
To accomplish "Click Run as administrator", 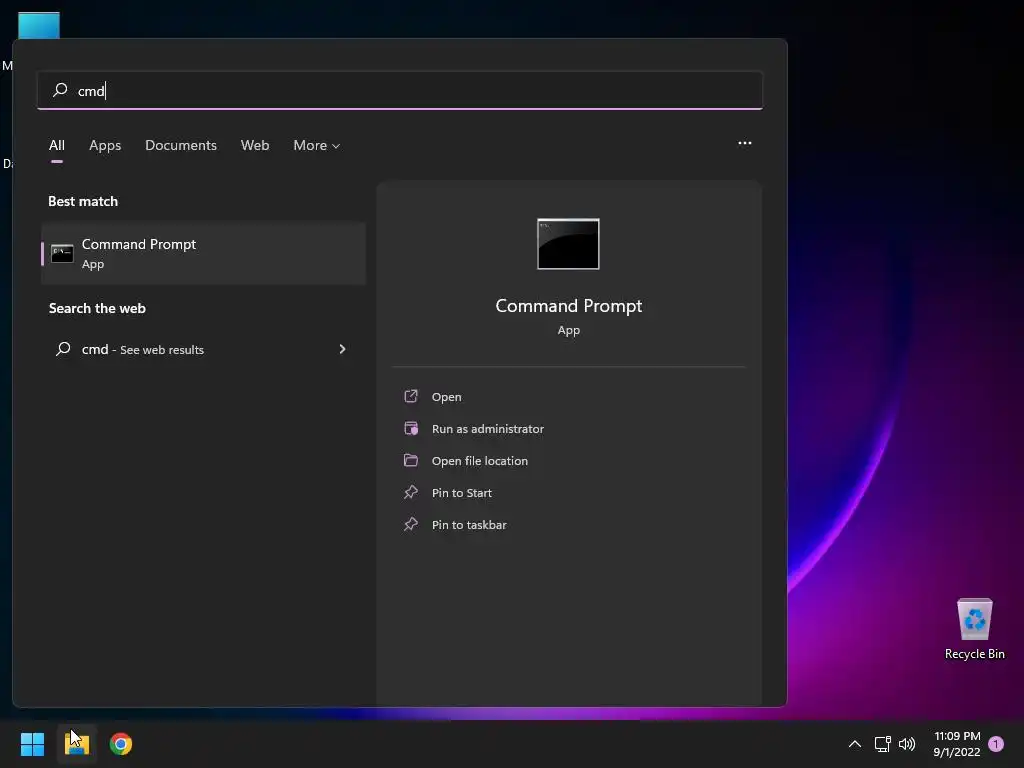I will coord(487,428).
